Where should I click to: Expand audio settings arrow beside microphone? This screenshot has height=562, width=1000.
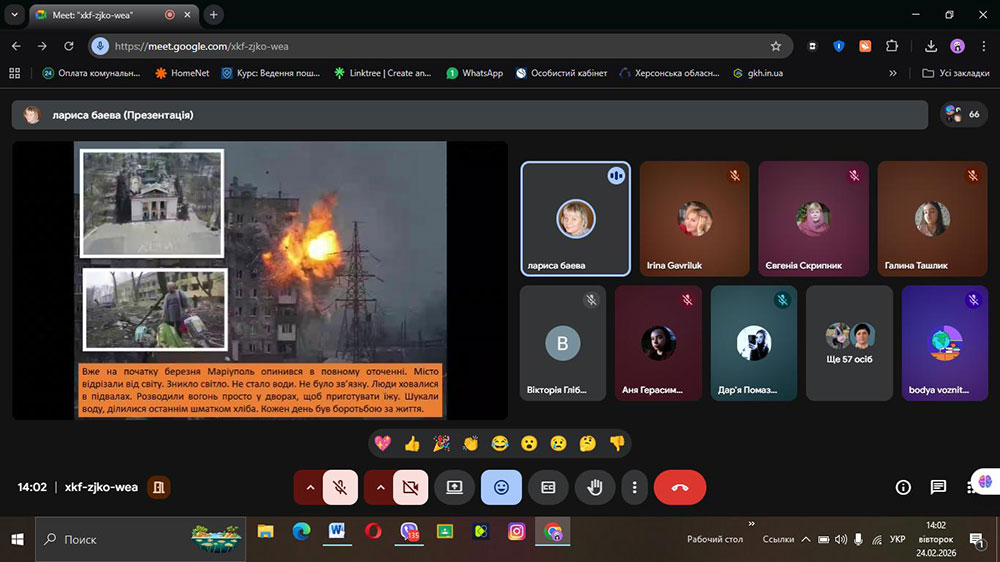(x=309, y=487)
